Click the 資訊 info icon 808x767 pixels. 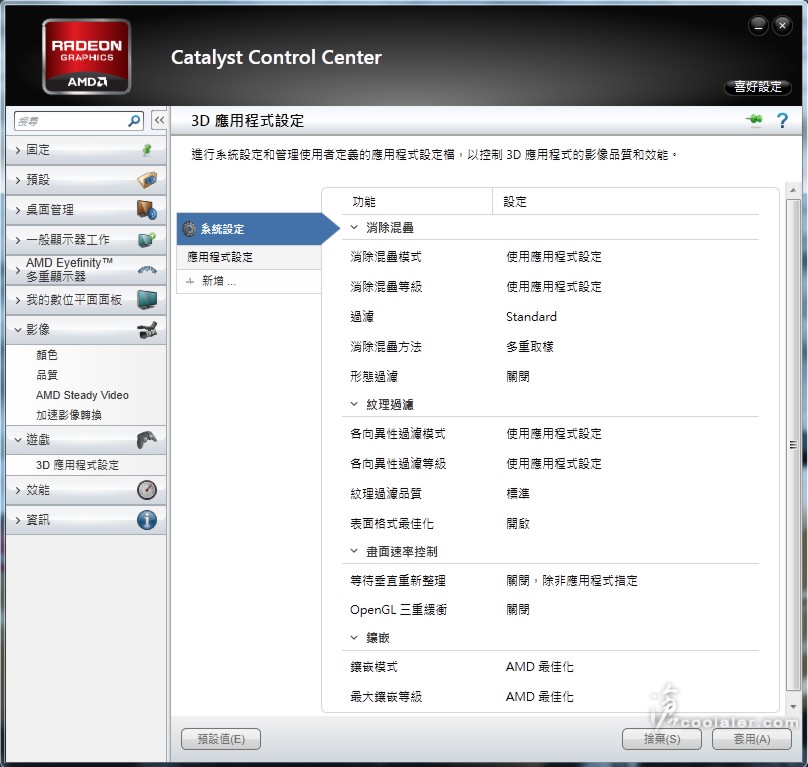click(x=147, y=520)
